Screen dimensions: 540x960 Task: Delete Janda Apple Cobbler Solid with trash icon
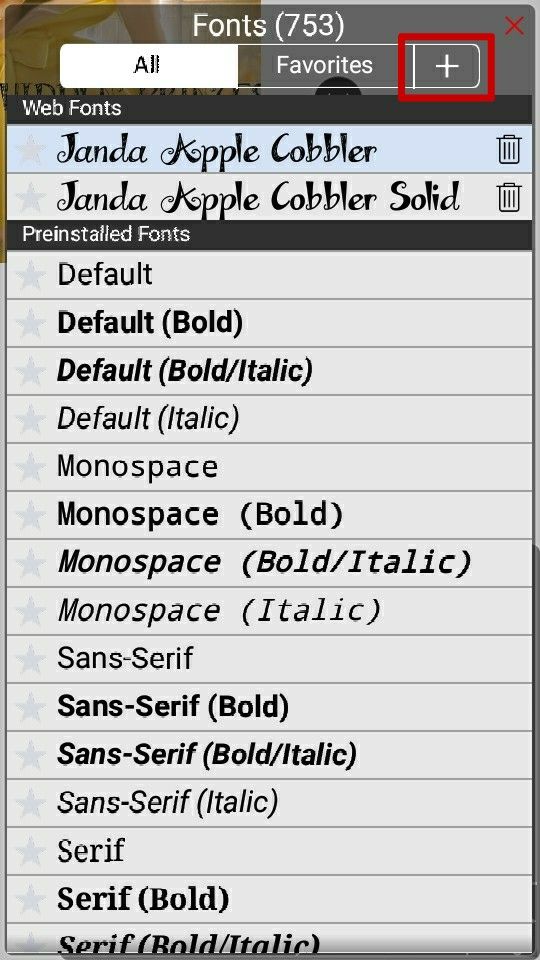coord(509,198)
